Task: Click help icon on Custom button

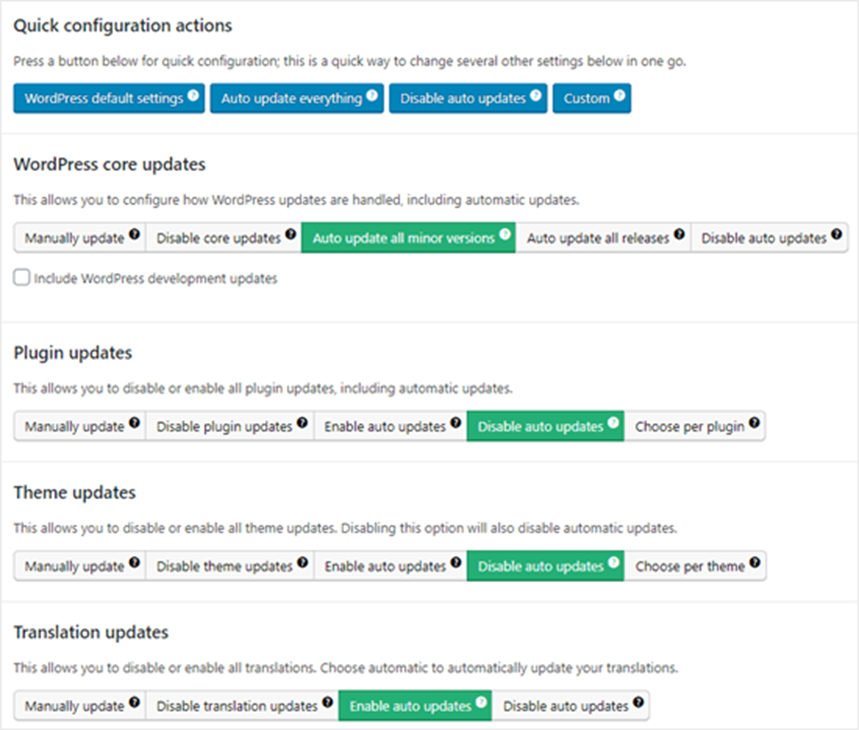Action: coord(620,95)
